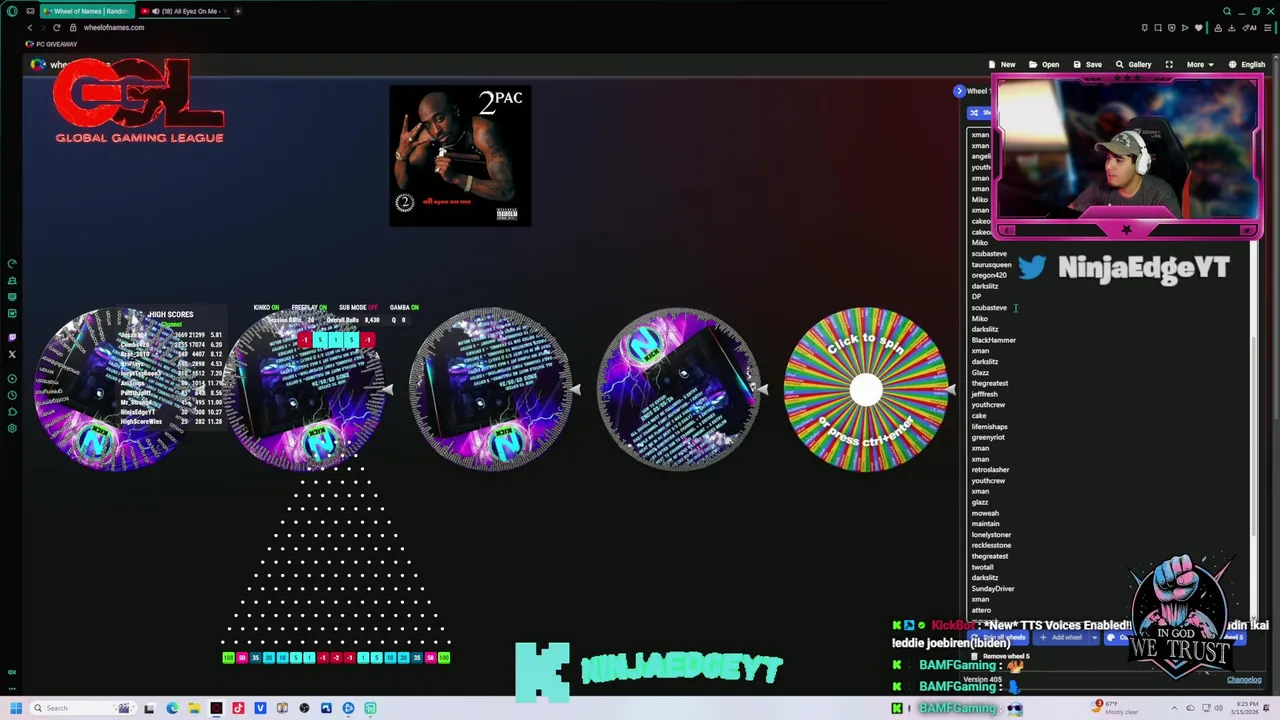
Task: Click the name 'lonelystoner' in entries
Action: pyautogui.click(x=991, y=534)
